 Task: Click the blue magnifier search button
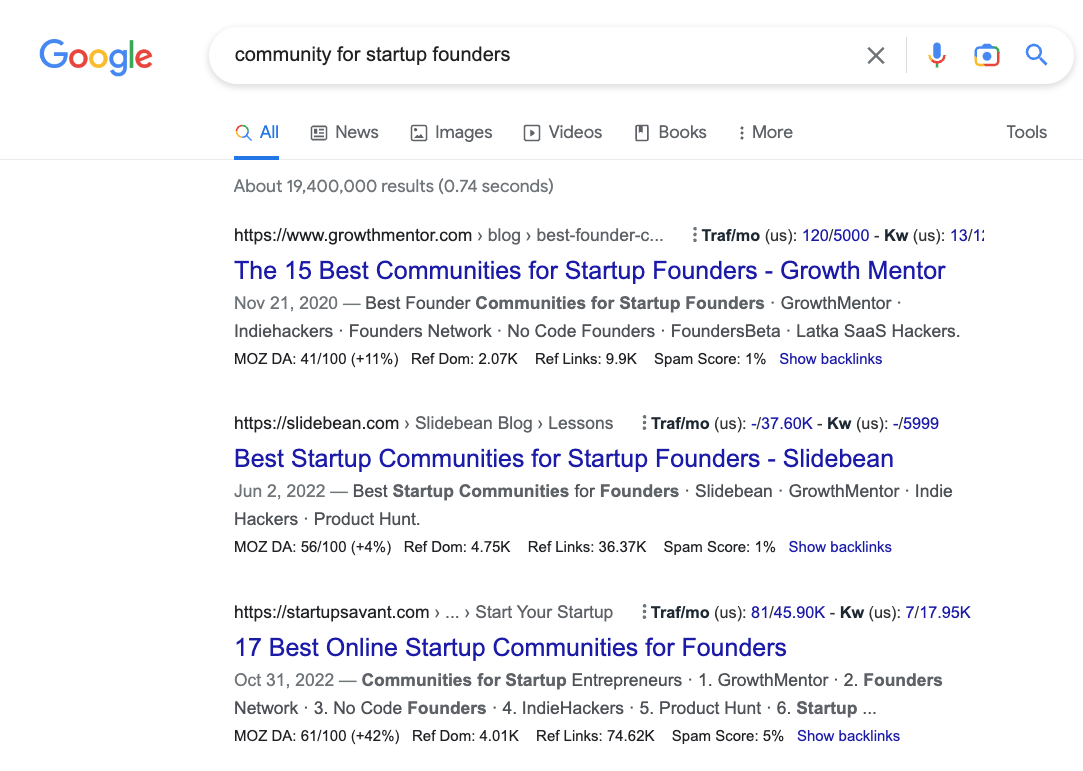(x=1036, y=55)
